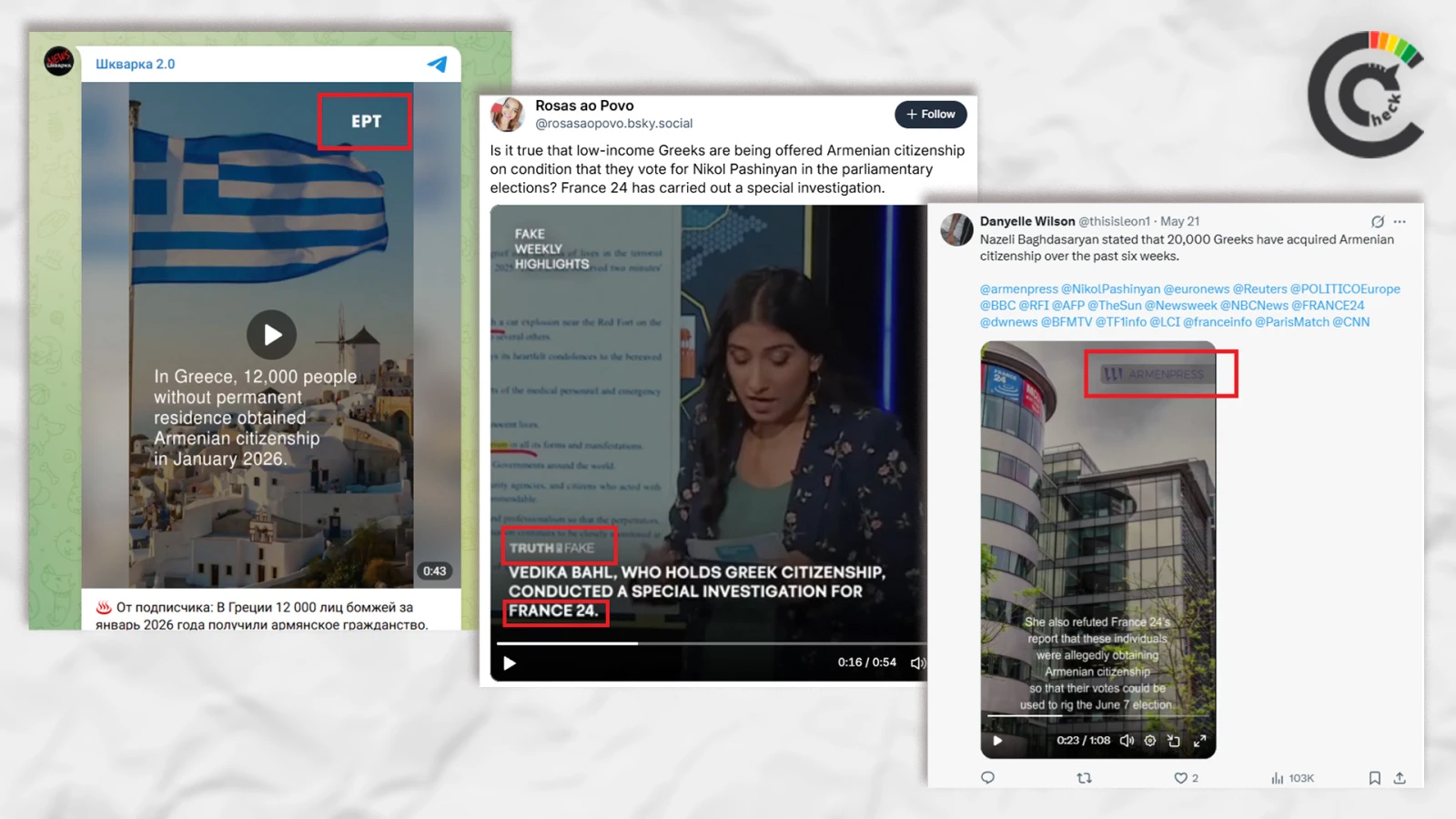This screenshot has height=819, width=1456.
Task: Open the tweet video settings gear
Action: pyautogui.click(x=1150, y=741)
